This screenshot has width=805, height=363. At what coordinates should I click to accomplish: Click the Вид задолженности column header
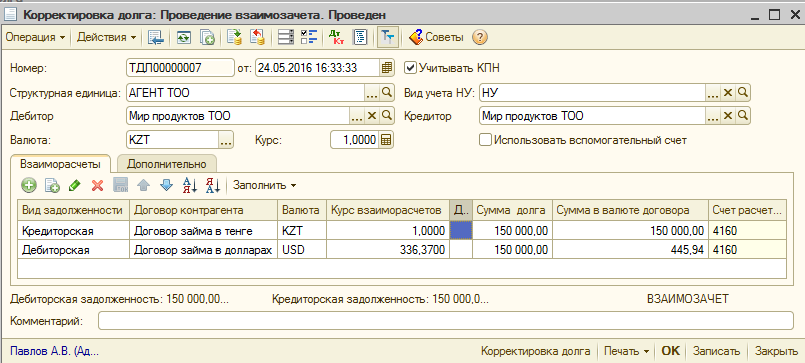(73, 210)
